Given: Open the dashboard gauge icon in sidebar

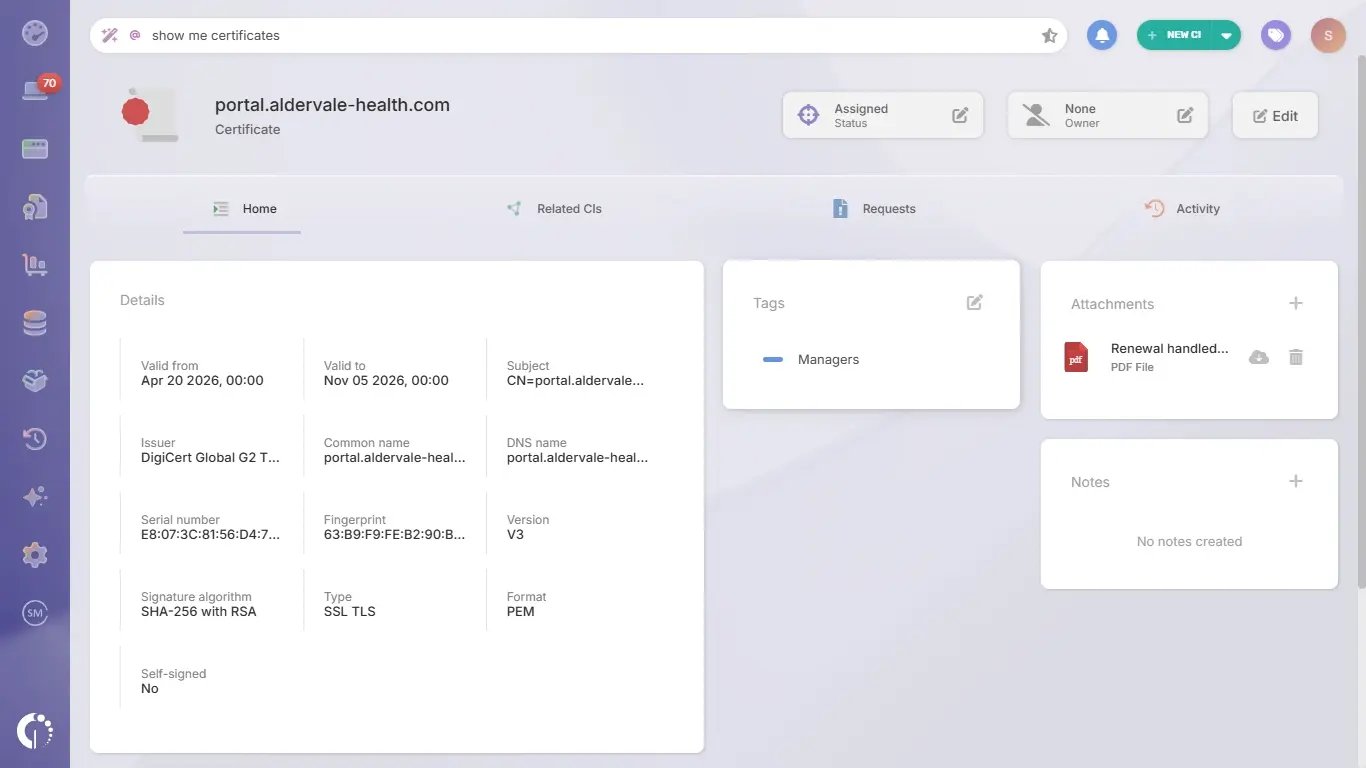Looking at the screenshot, I should [35, 33].
